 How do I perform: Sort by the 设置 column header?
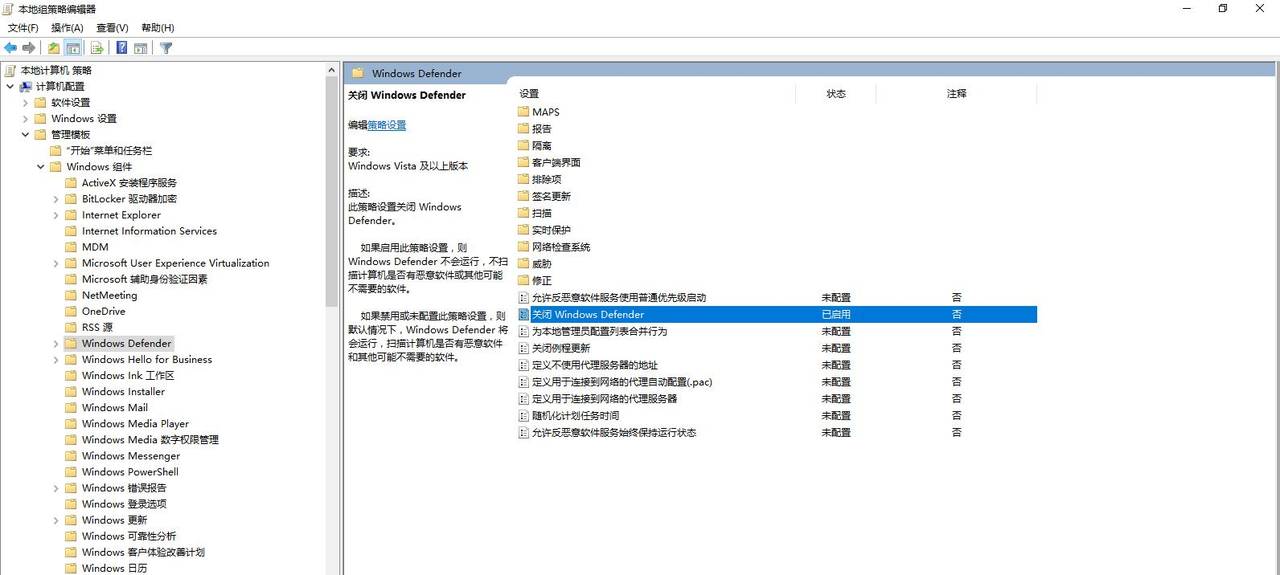point(529,94)
